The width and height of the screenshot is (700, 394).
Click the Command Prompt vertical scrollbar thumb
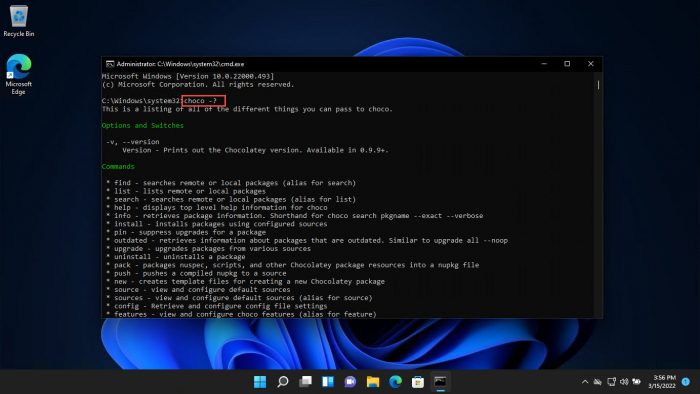[x=598, y=84]
